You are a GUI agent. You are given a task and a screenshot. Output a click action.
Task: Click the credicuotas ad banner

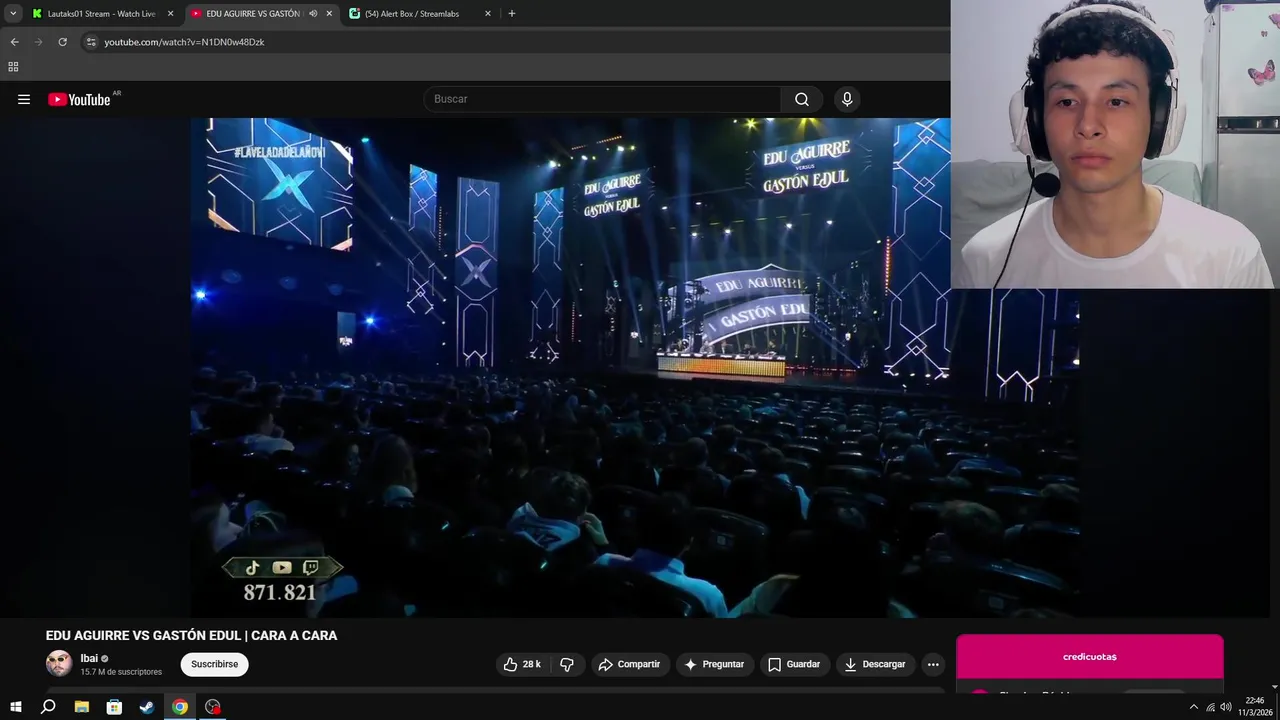1089,657
